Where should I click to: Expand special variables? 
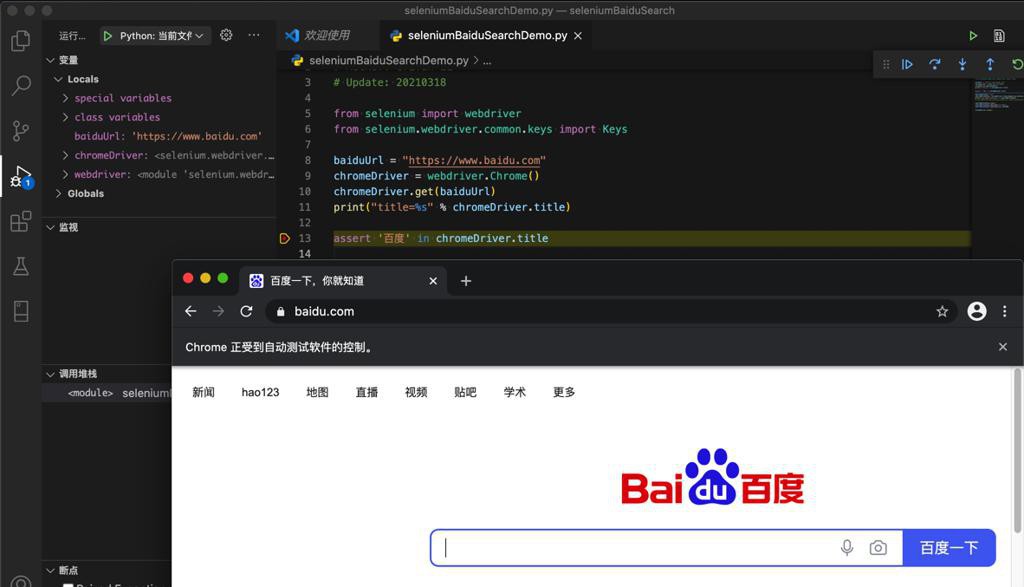tap(65, 98)
